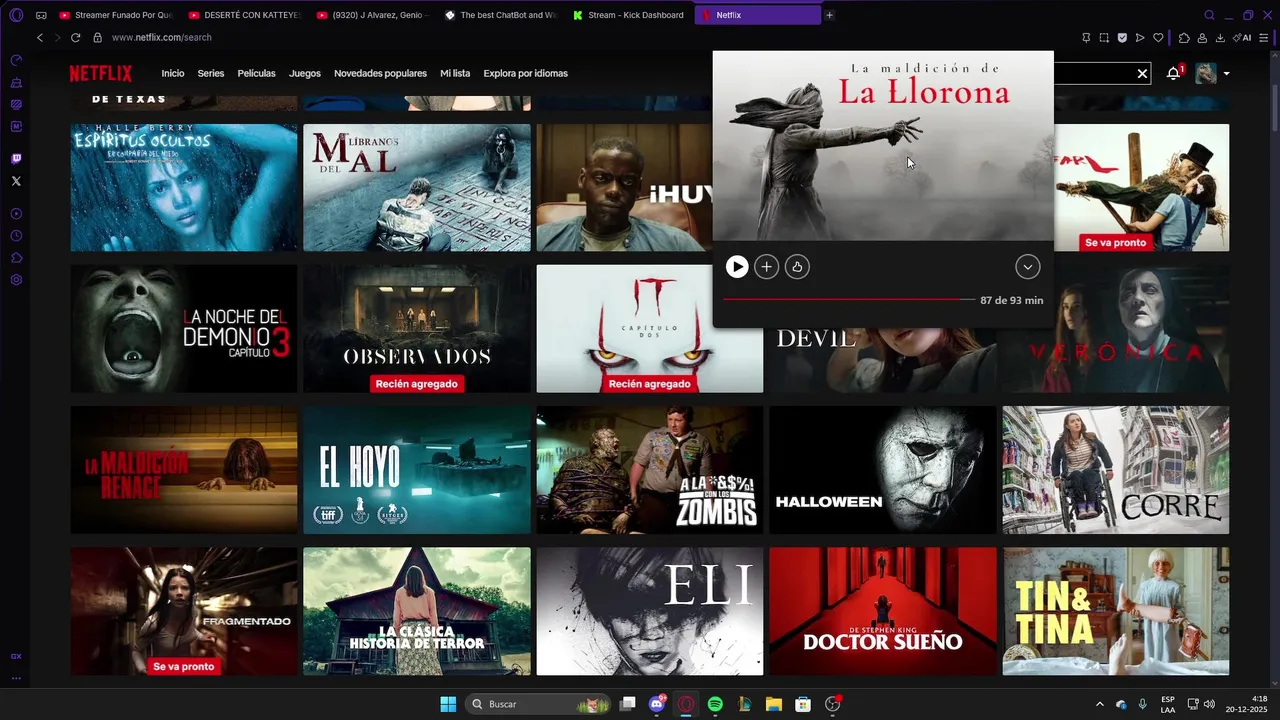Click the toolbar pin icon
This screenshot has width=1280, height=720.
click(1086, 37)
